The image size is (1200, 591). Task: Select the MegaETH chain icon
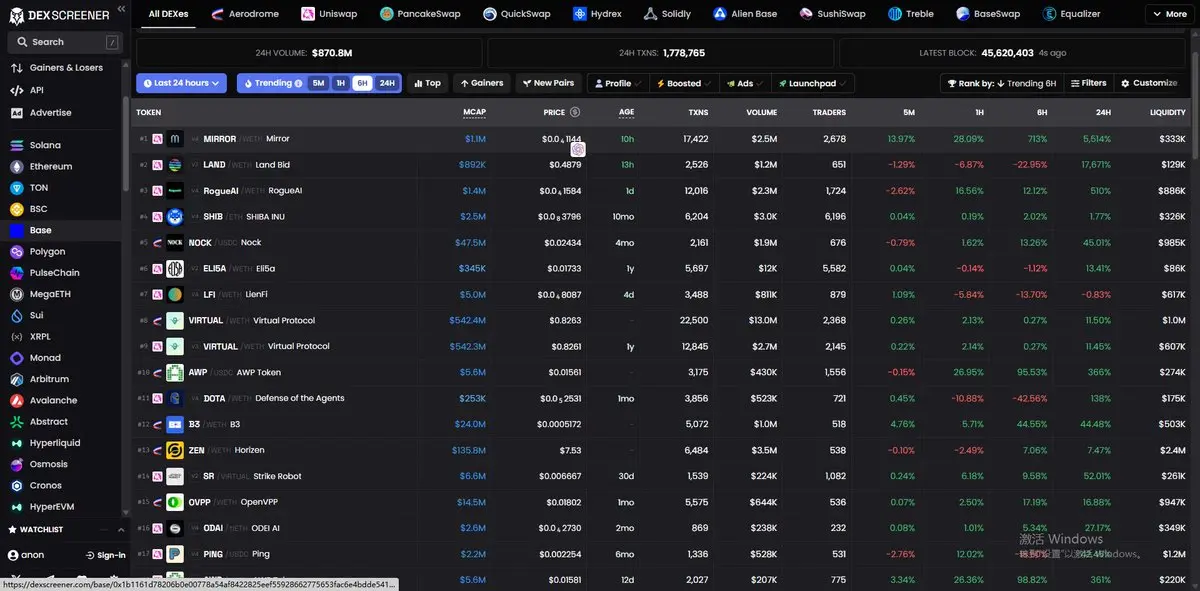(x=16, y=294)
